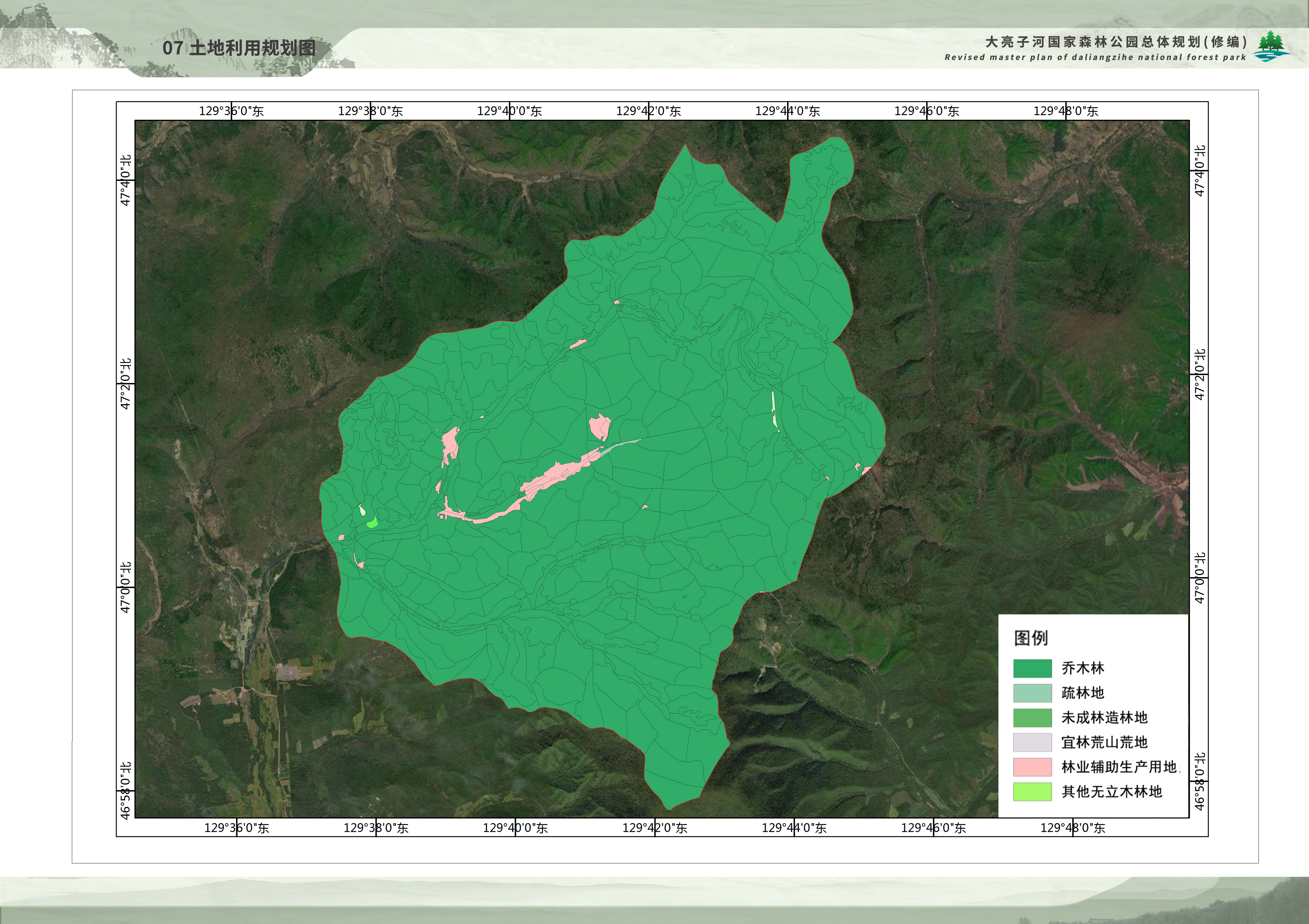Select the 未成林造林地 legend swatch
Image resolution: width=1309 pixels, height=924 pixels.
(x=1032, y=718)
